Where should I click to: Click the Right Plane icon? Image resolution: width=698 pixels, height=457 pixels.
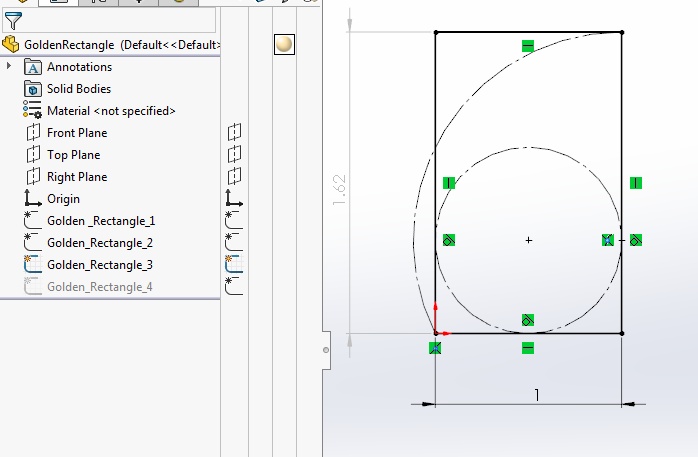(x=33, y=177)
